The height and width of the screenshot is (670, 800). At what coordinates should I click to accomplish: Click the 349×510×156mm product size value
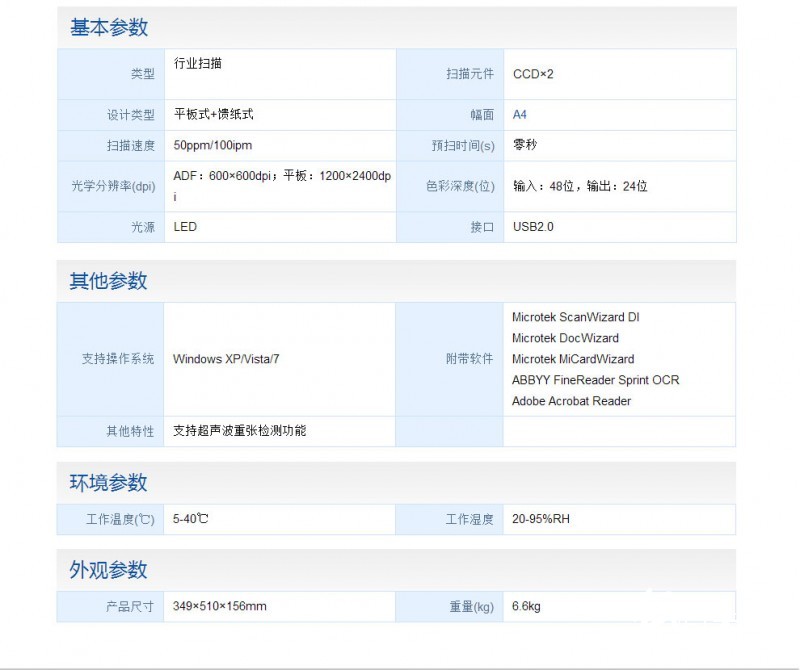[219, 606]
